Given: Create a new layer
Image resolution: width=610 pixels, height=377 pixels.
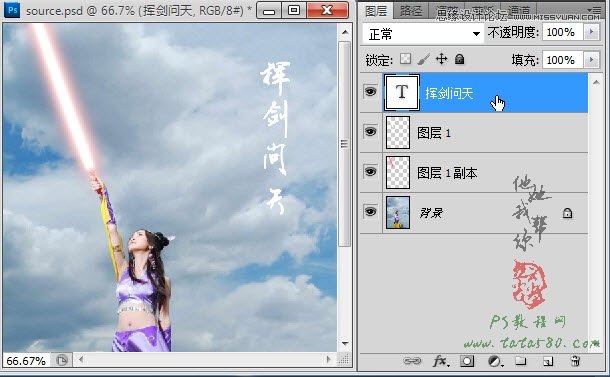Looking at the screenshot, I should click(x=548, y=361).
